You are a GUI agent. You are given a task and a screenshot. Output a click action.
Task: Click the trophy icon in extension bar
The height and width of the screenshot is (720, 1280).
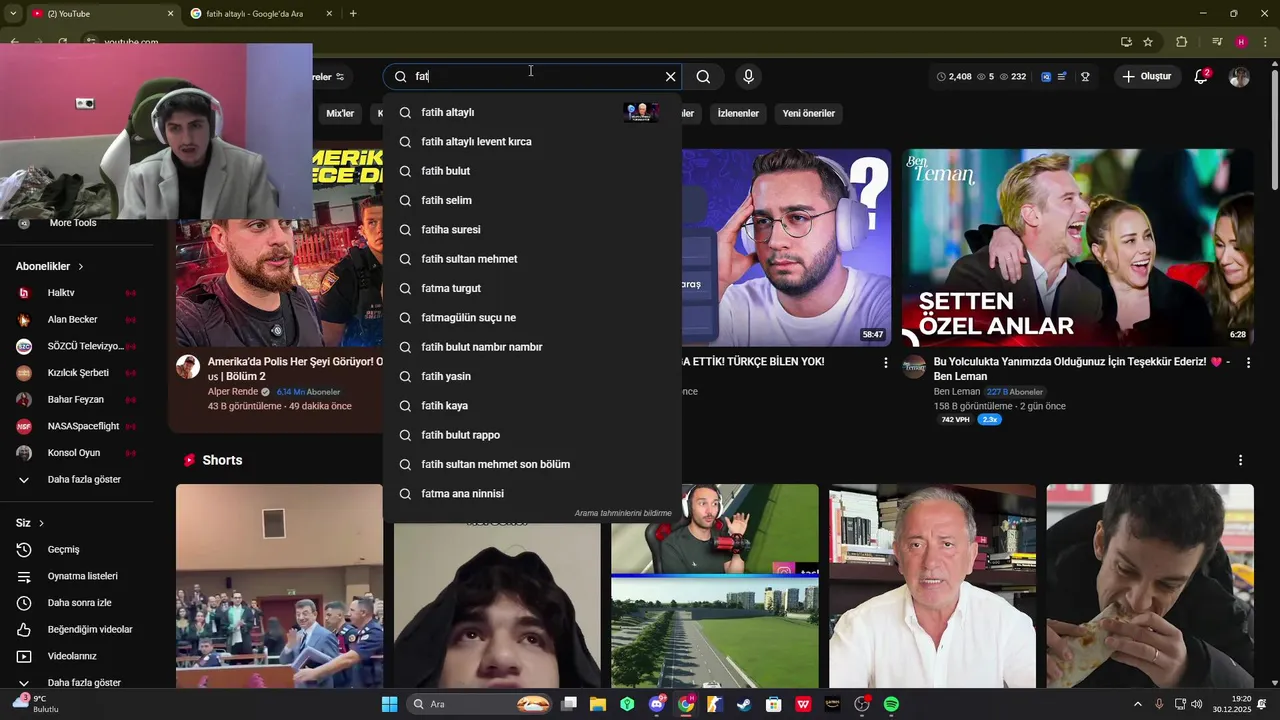[1085, 76]
